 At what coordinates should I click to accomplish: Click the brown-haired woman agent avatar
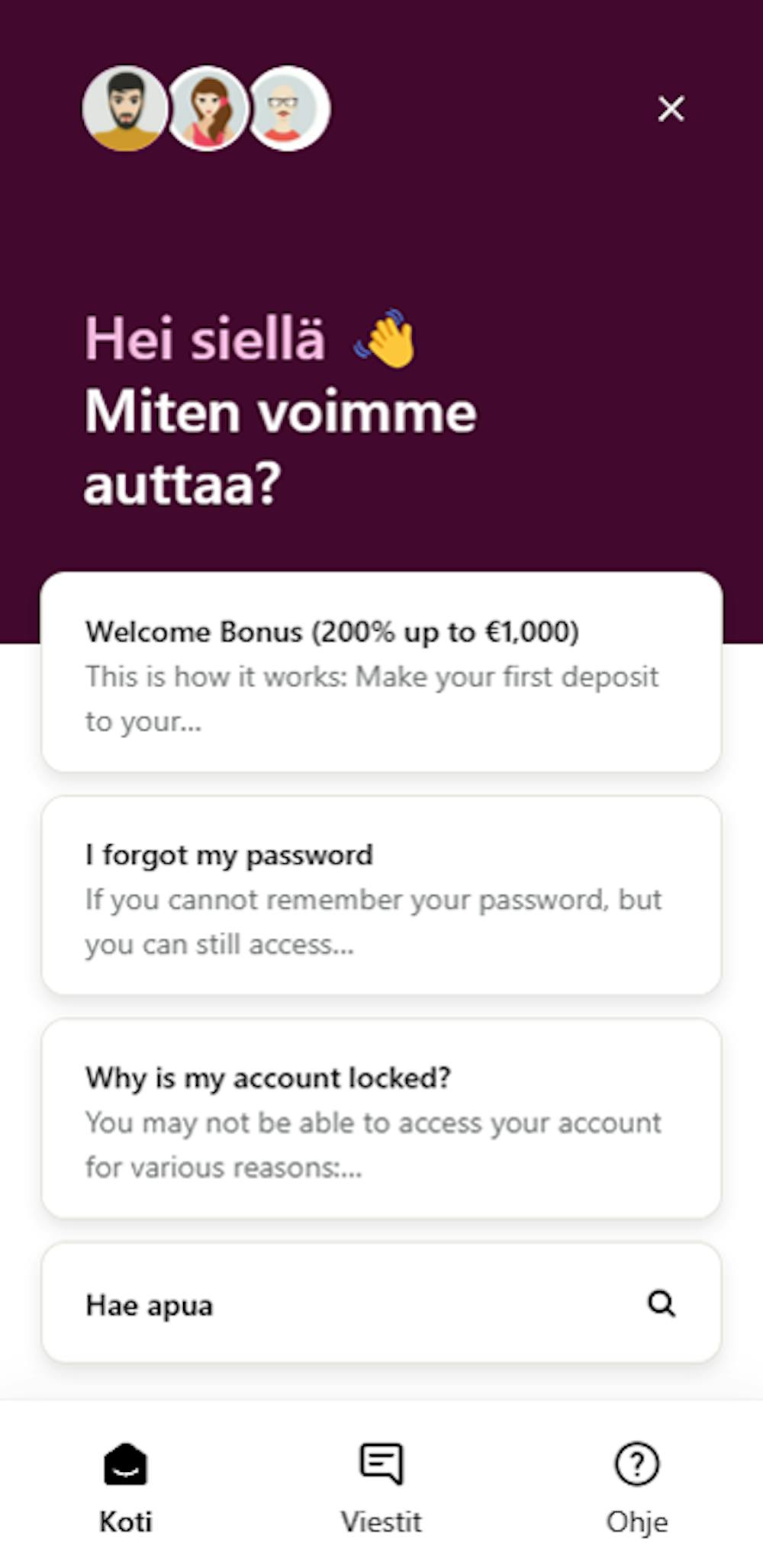[208, 108]
